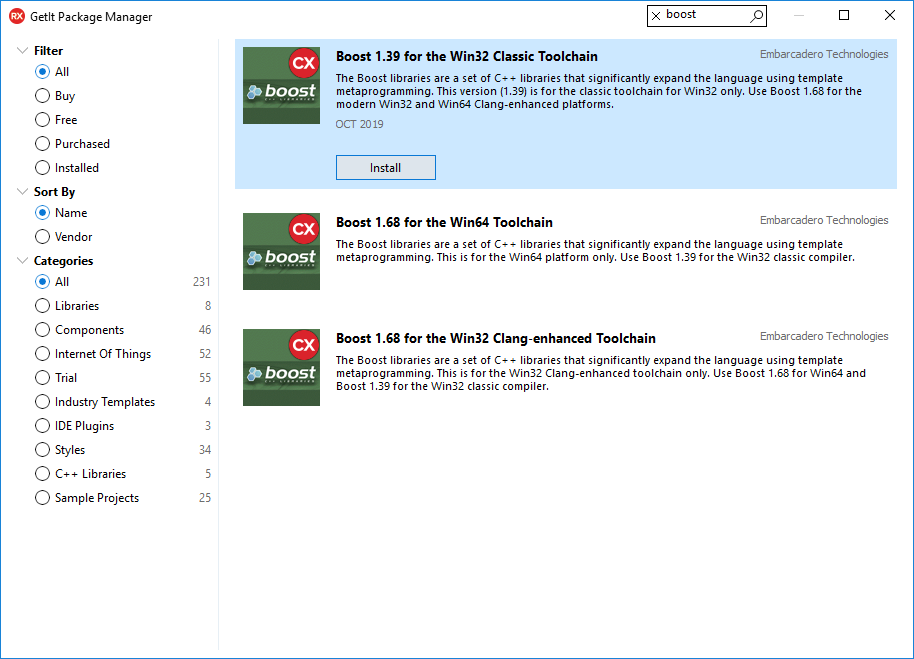Click the 34 count next to Styles

pos(205,450)
